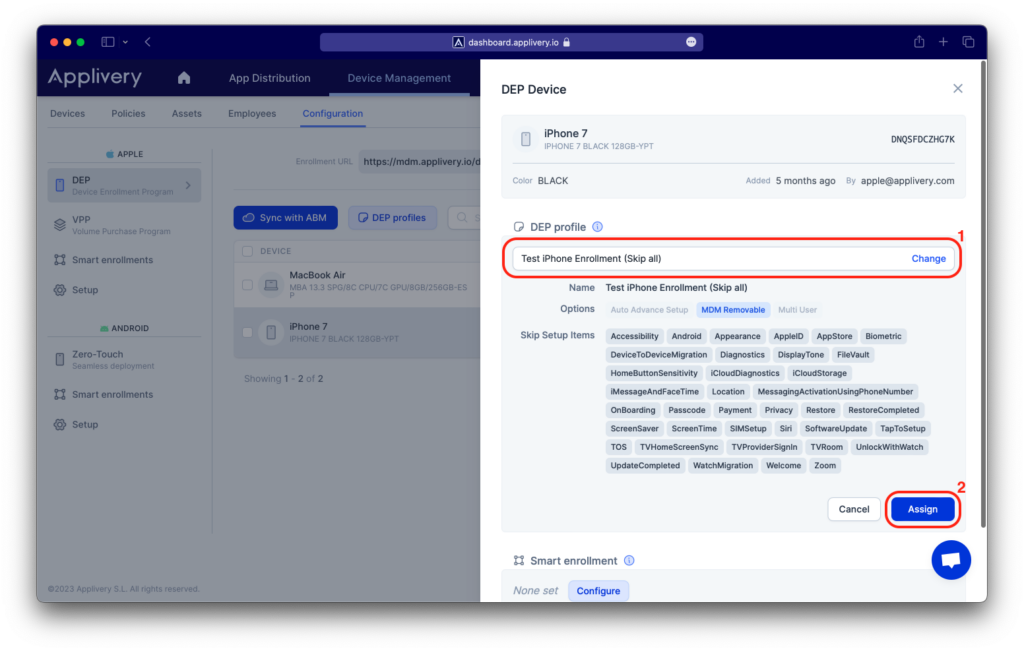This screenshot has height=651, width=1024.
Task: Click the FileVault skip item tag
Action: tap(853, 355)
